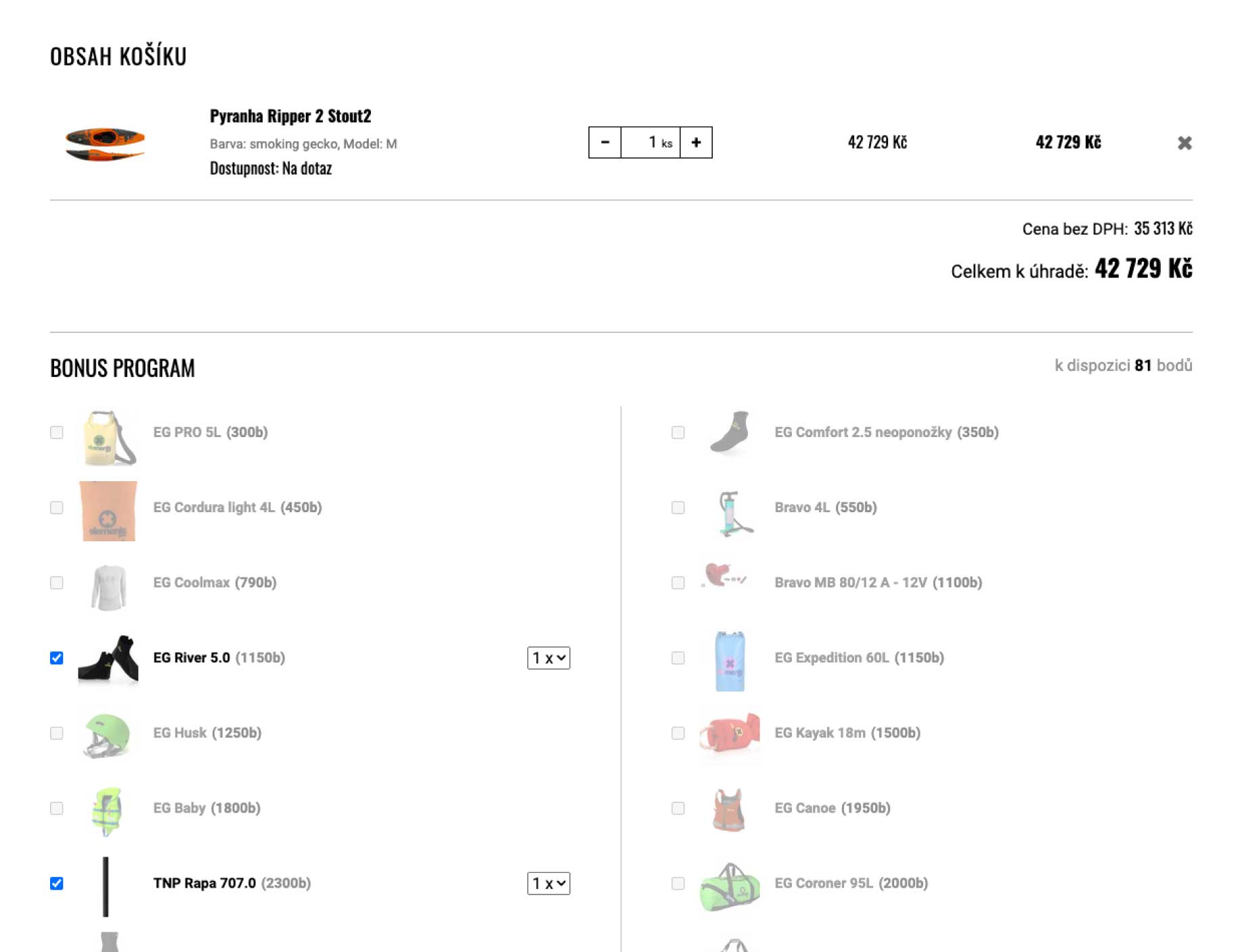Remove Pyranha Ripper 2 Stout2 from cart
This screenshot has width=1240, height=952.
pos(1184,143)
